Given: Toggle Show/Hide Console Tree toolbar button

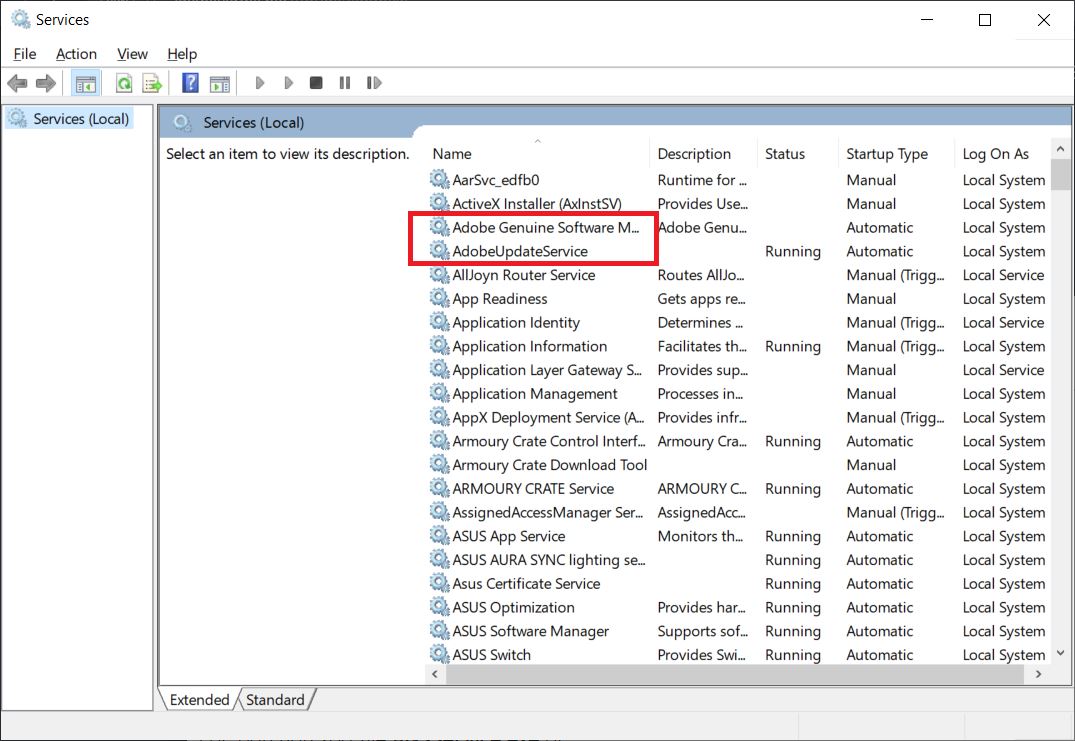Looking at the screenshot, I should pos(86,83).
